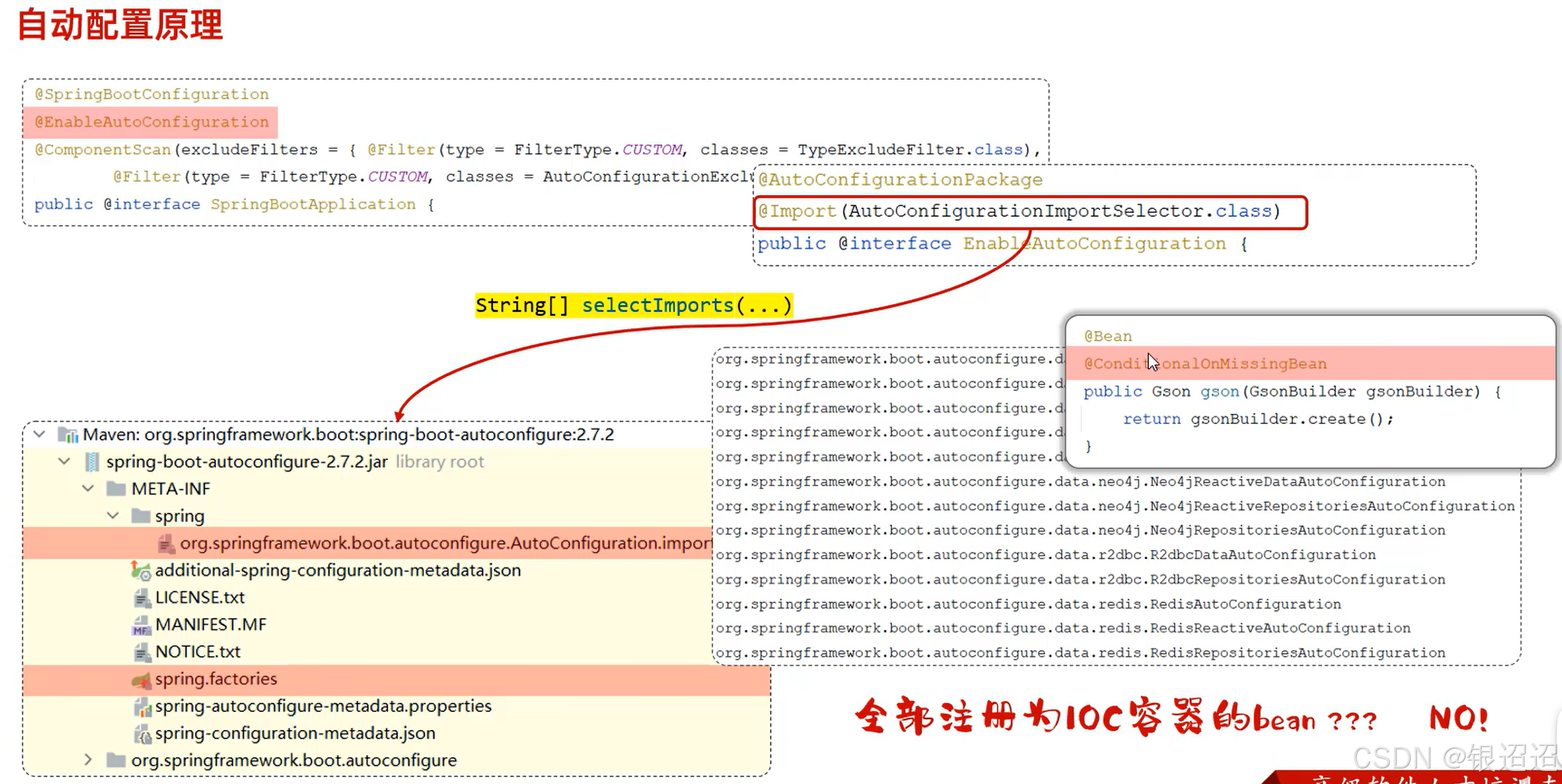Click the highlighted @EnableAutoConfiguration annotation
The height and width of the screenshot is (784, 1562).
[x=151, y=122]
